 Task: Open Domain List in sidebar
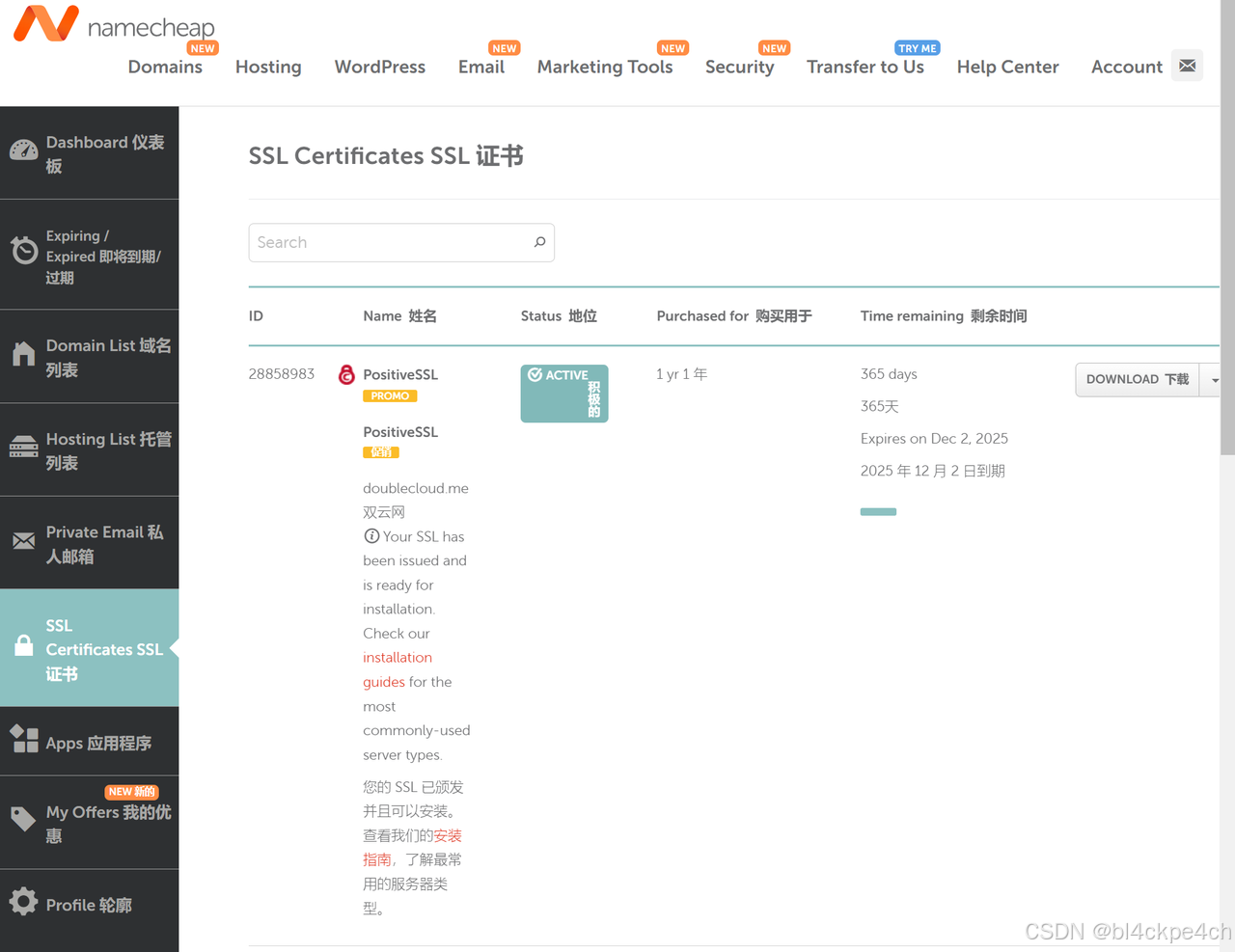coord(89,357)
